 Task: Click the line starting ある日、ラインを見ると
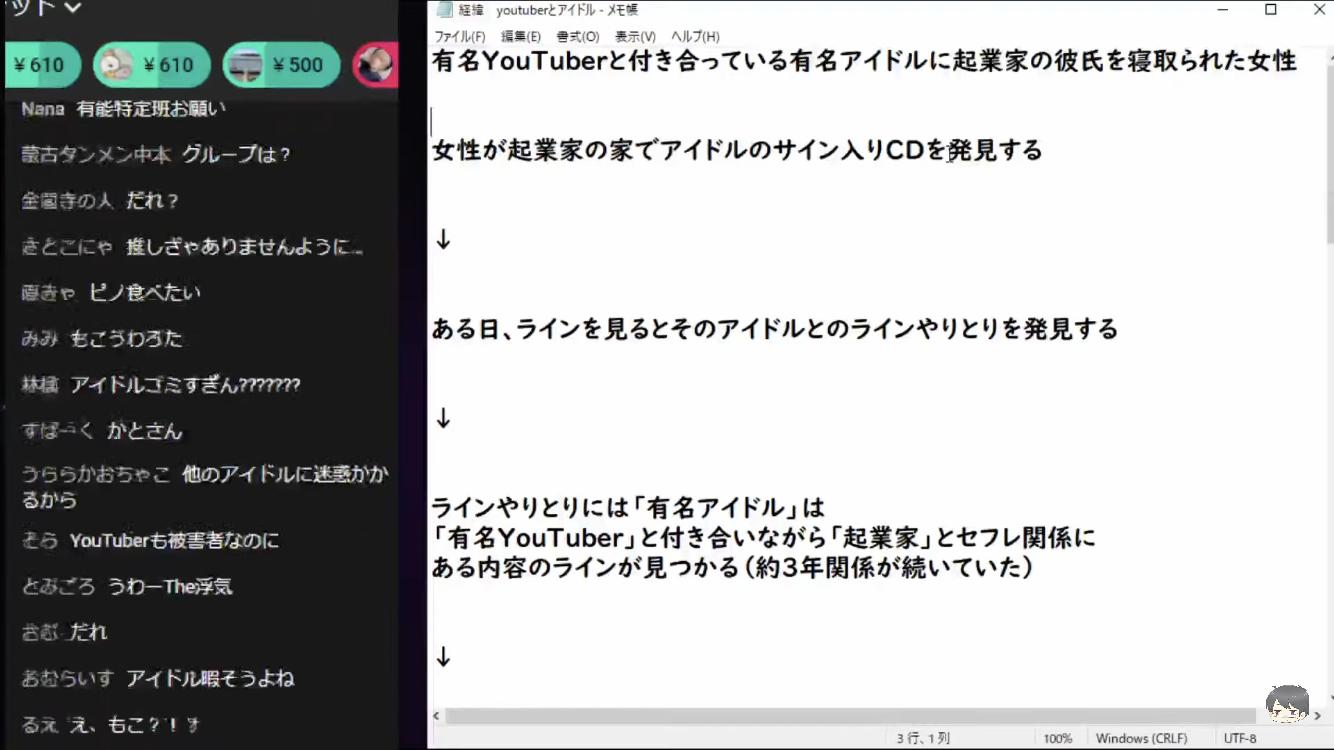pyautogui.click(x=775, y=329)
